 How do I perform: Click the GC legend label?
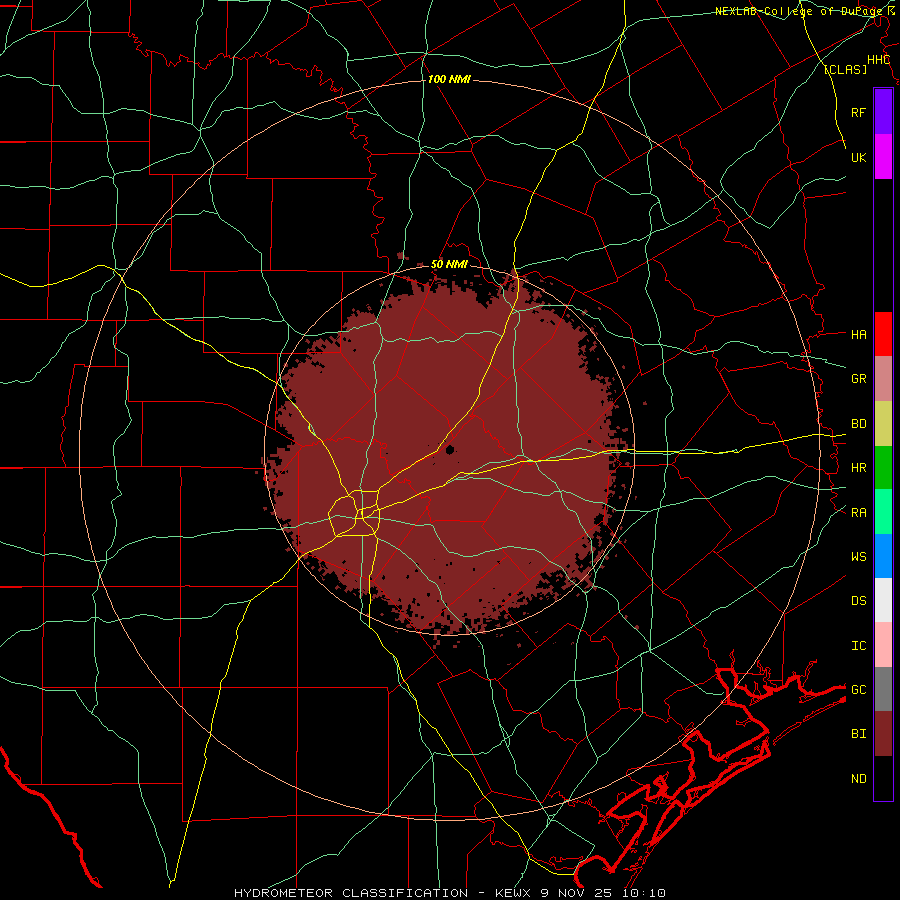click(x=858, y=689)
